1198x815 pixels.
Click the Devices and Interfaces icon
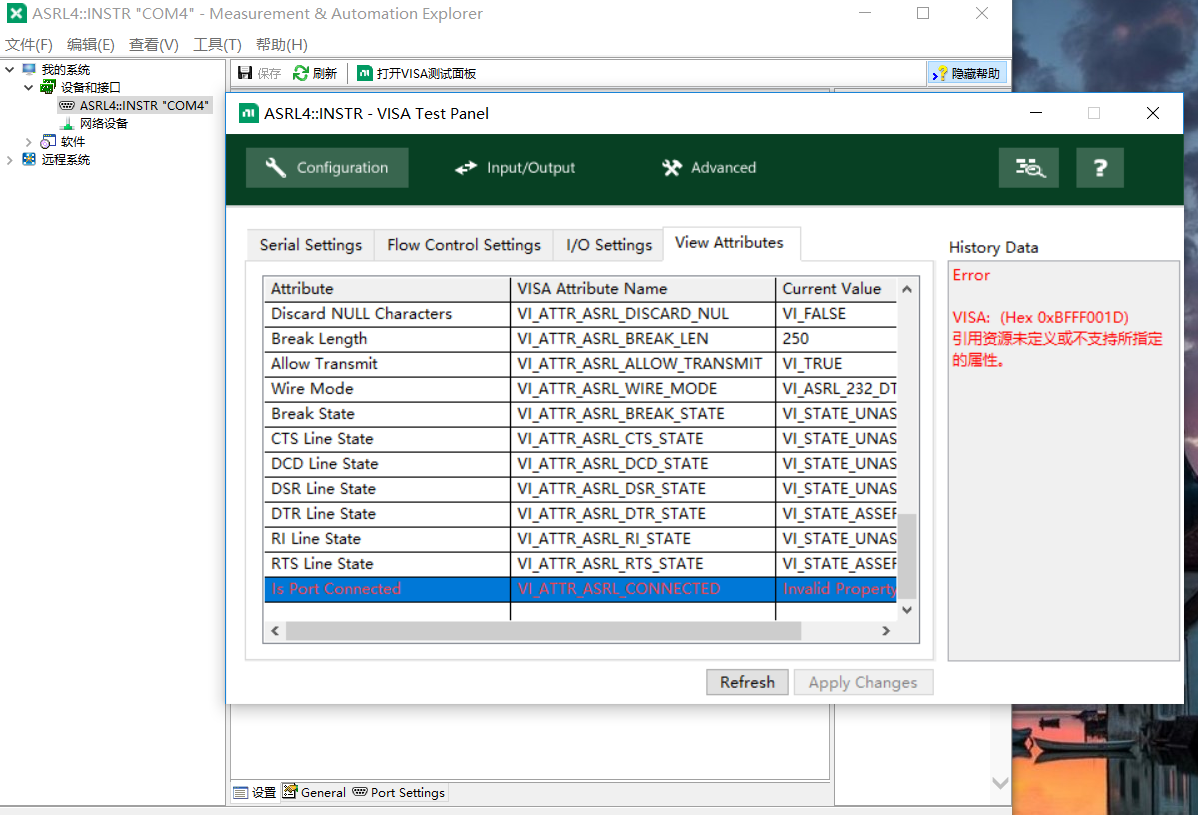pyautogui.click(x=48, y=87)
